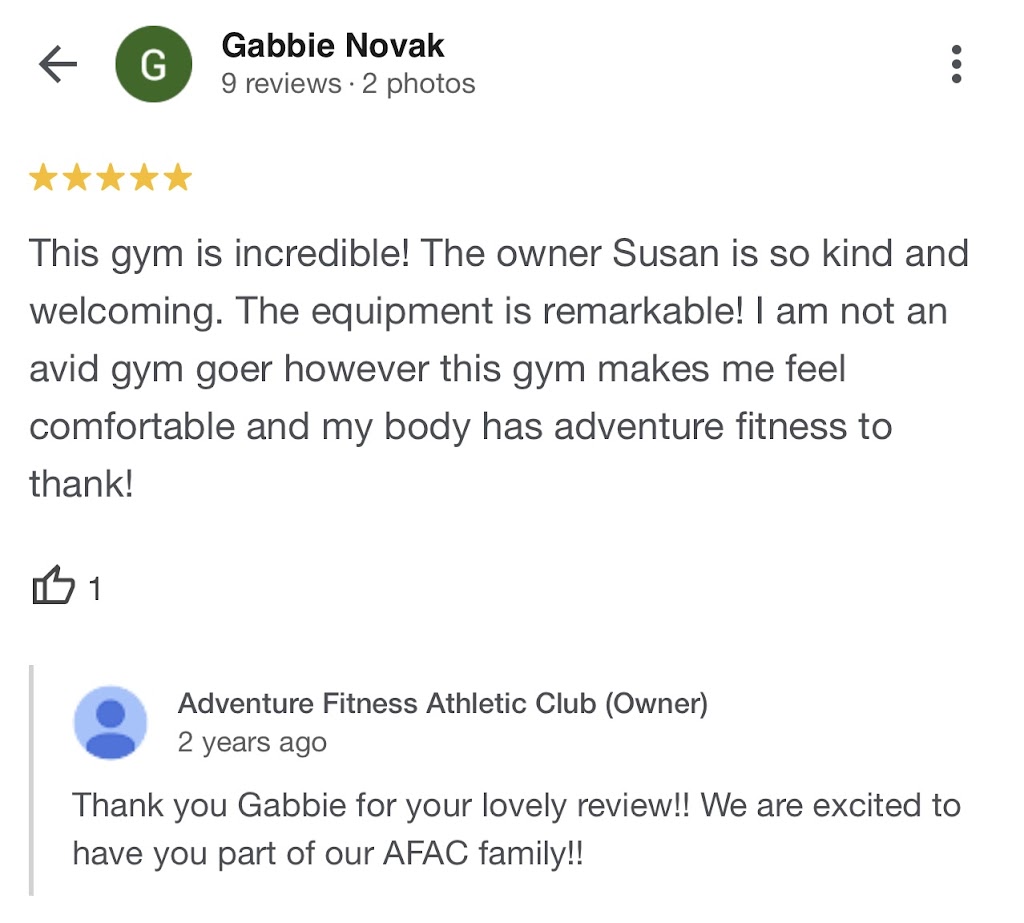This screenshot has width=1024, height=923.
Task: Open the three-dot more options menu
Action: pos(956,65)
